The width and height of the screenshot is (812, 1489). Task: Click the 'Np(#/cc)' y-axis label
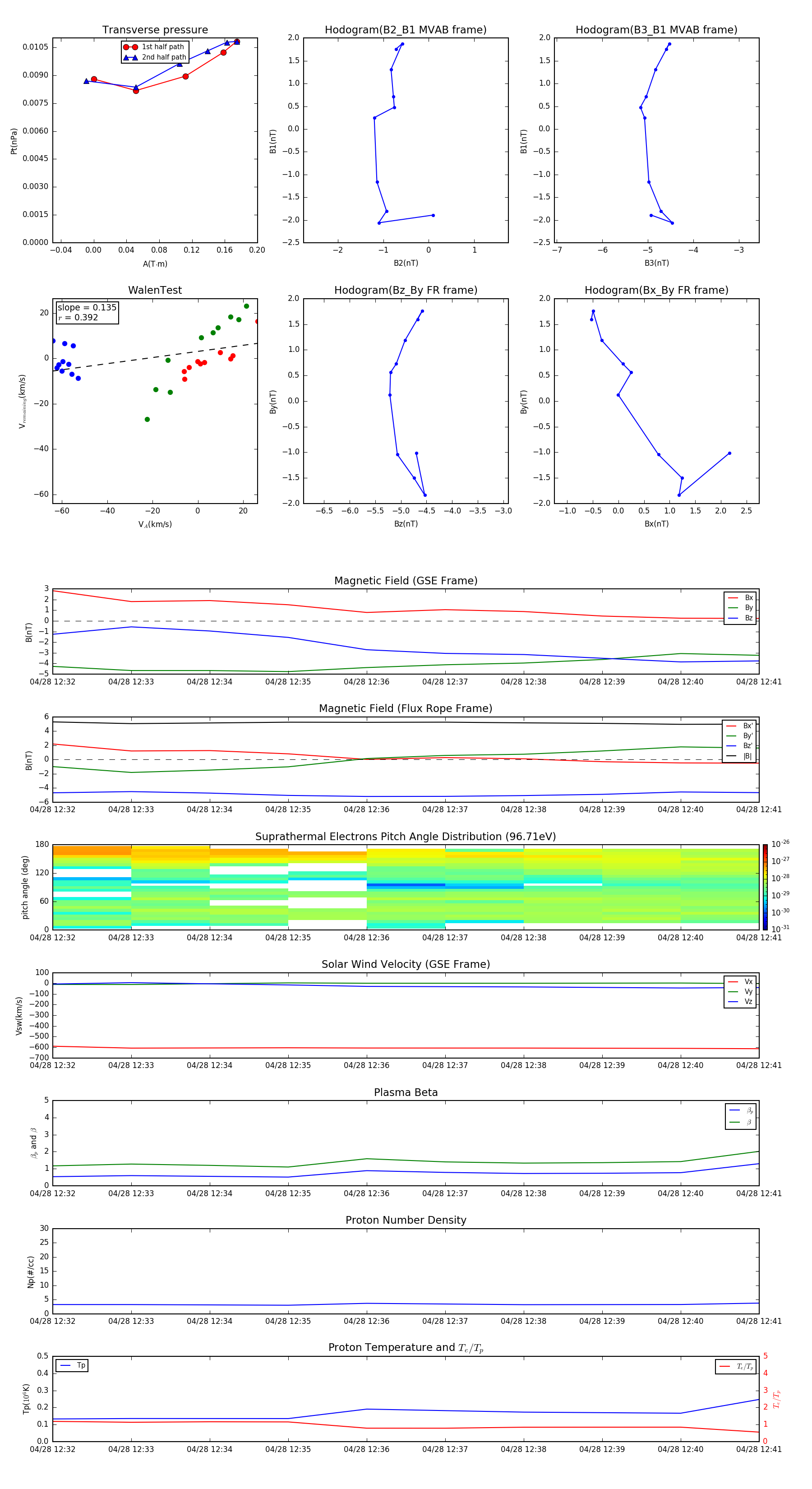31,1272
